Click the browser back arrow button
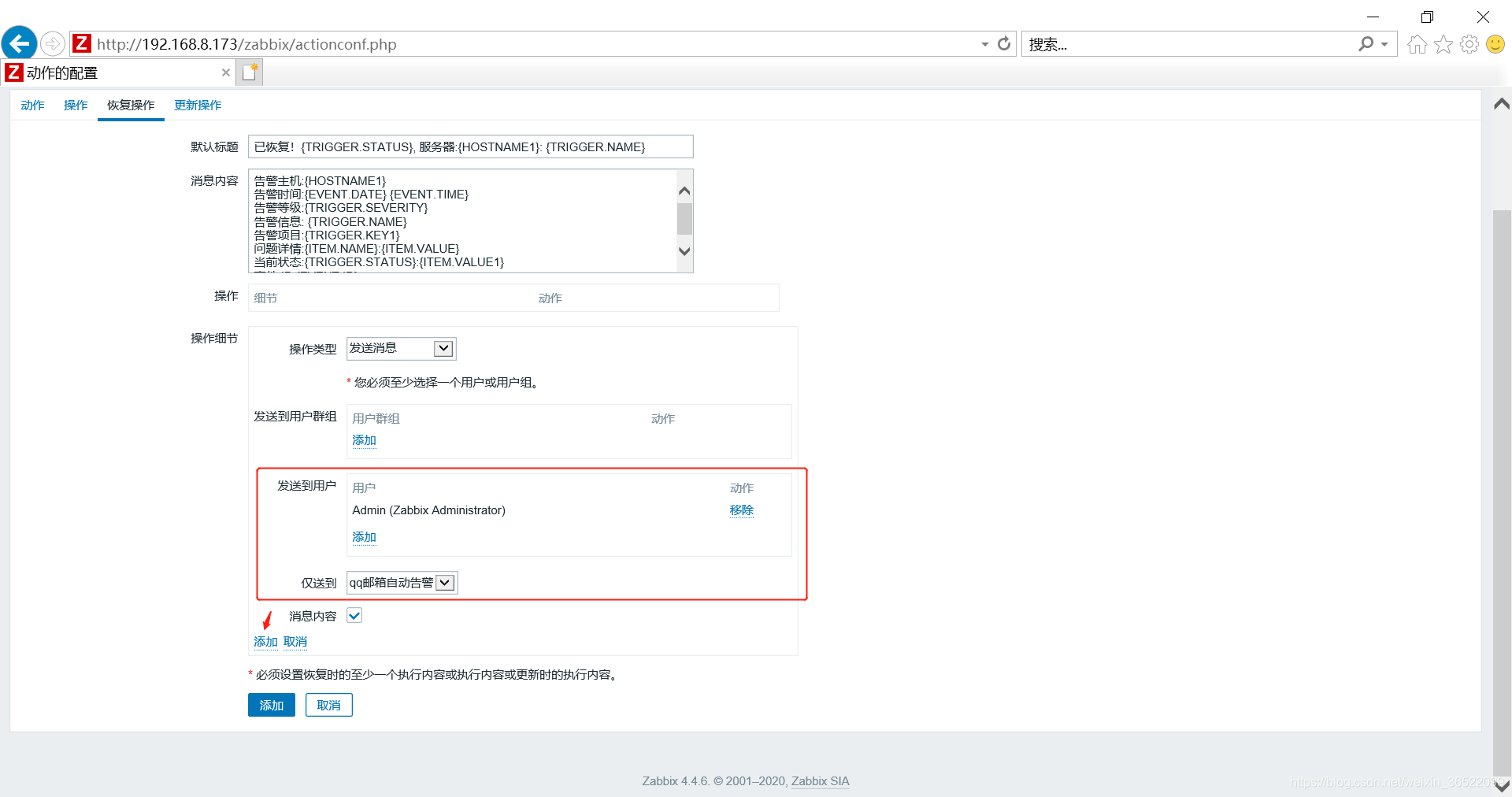The height and width of the screenshot is (797, 1512). (x=20, y=43)
